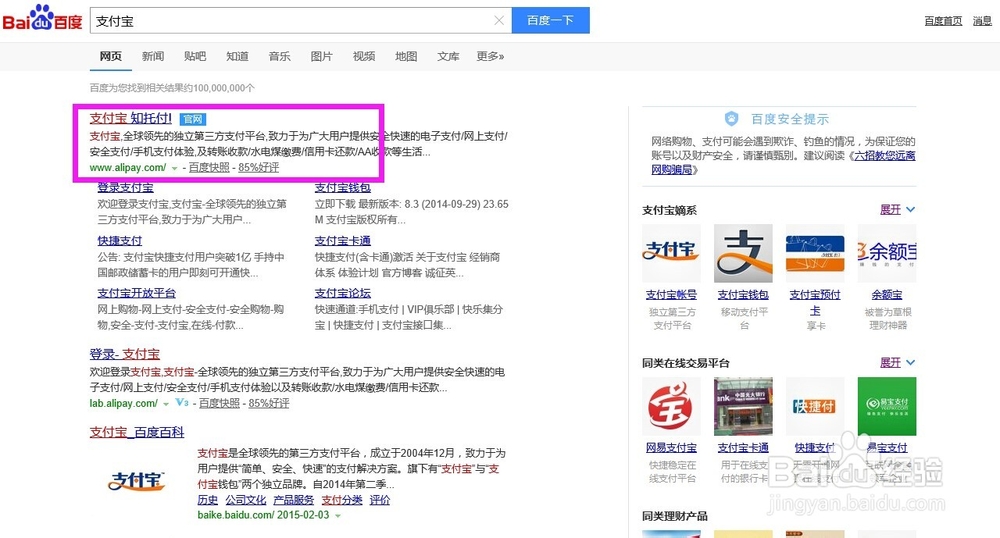
Task: Open the 公司文化 link in Baike result
Action: click(x=246, y=500)
